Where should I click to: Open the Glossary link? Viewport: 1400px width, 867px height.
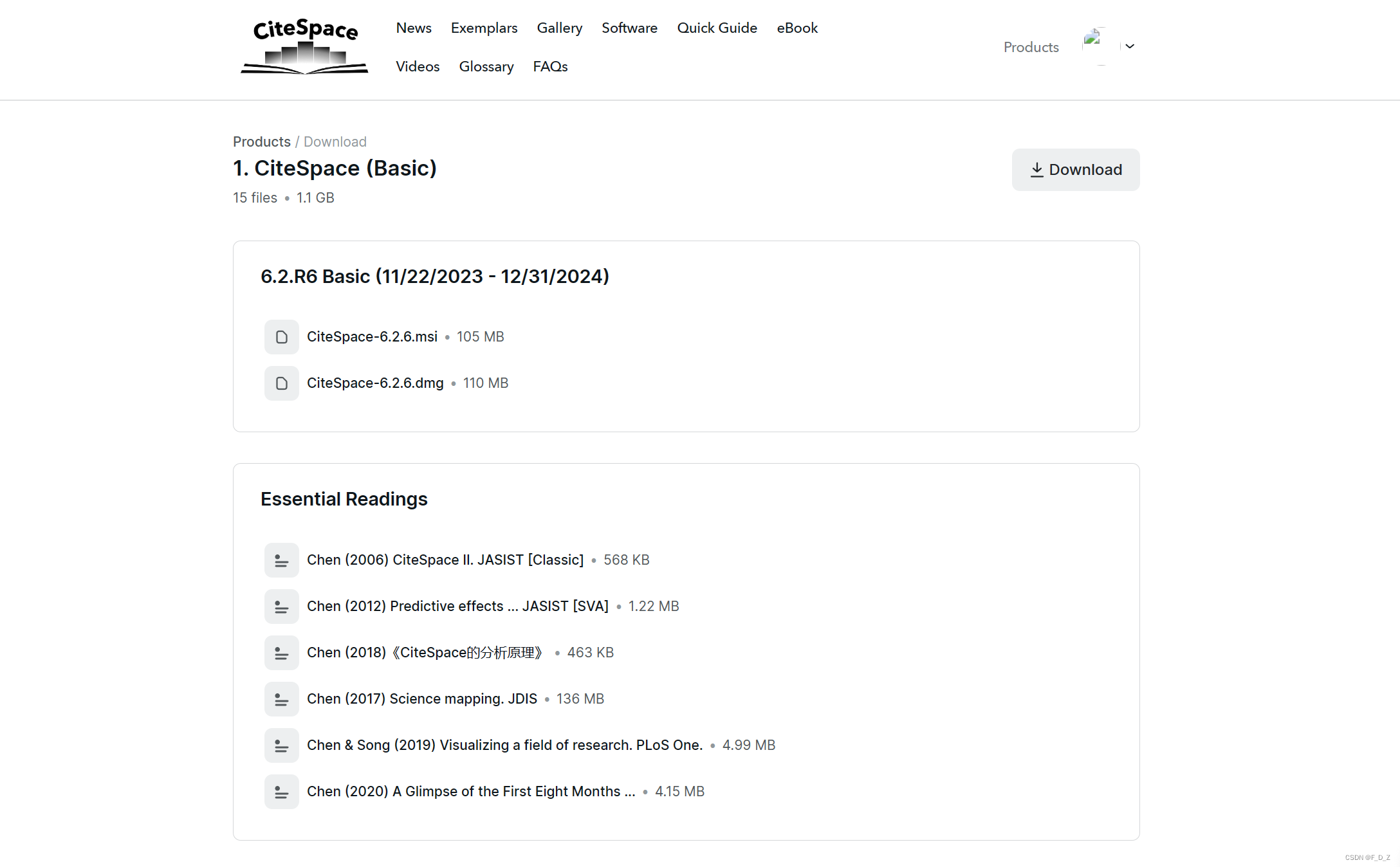click(486, 66)
